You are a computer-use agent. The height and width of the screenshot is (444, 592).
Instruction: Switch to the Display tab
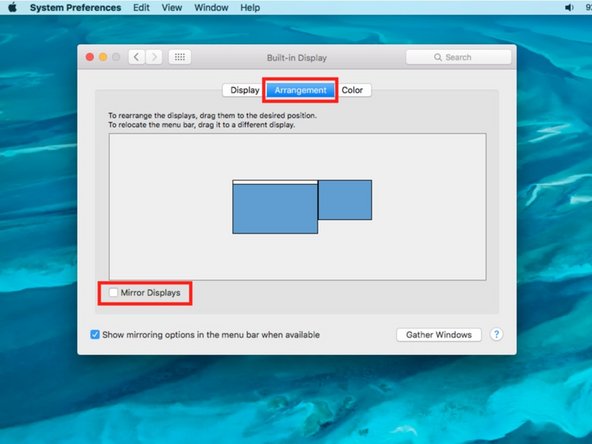click(244, 90)
